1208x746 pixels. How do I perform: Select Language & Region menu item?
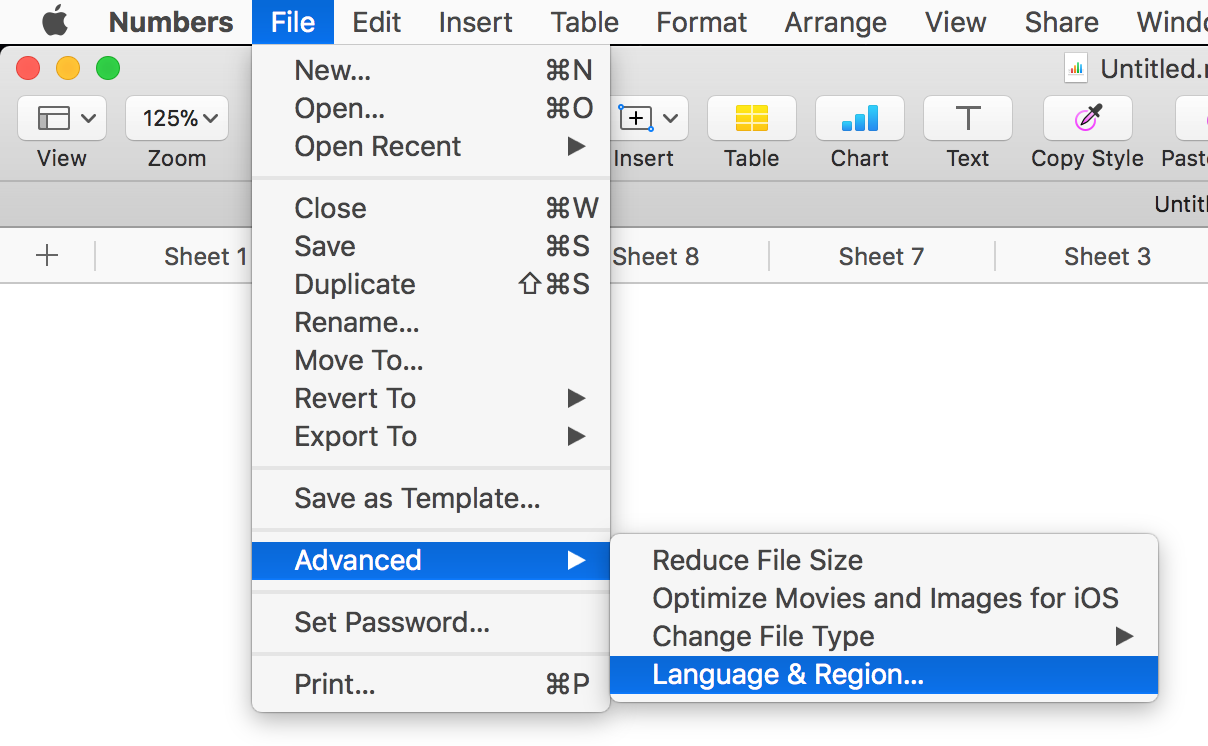(x=787, y=675)
